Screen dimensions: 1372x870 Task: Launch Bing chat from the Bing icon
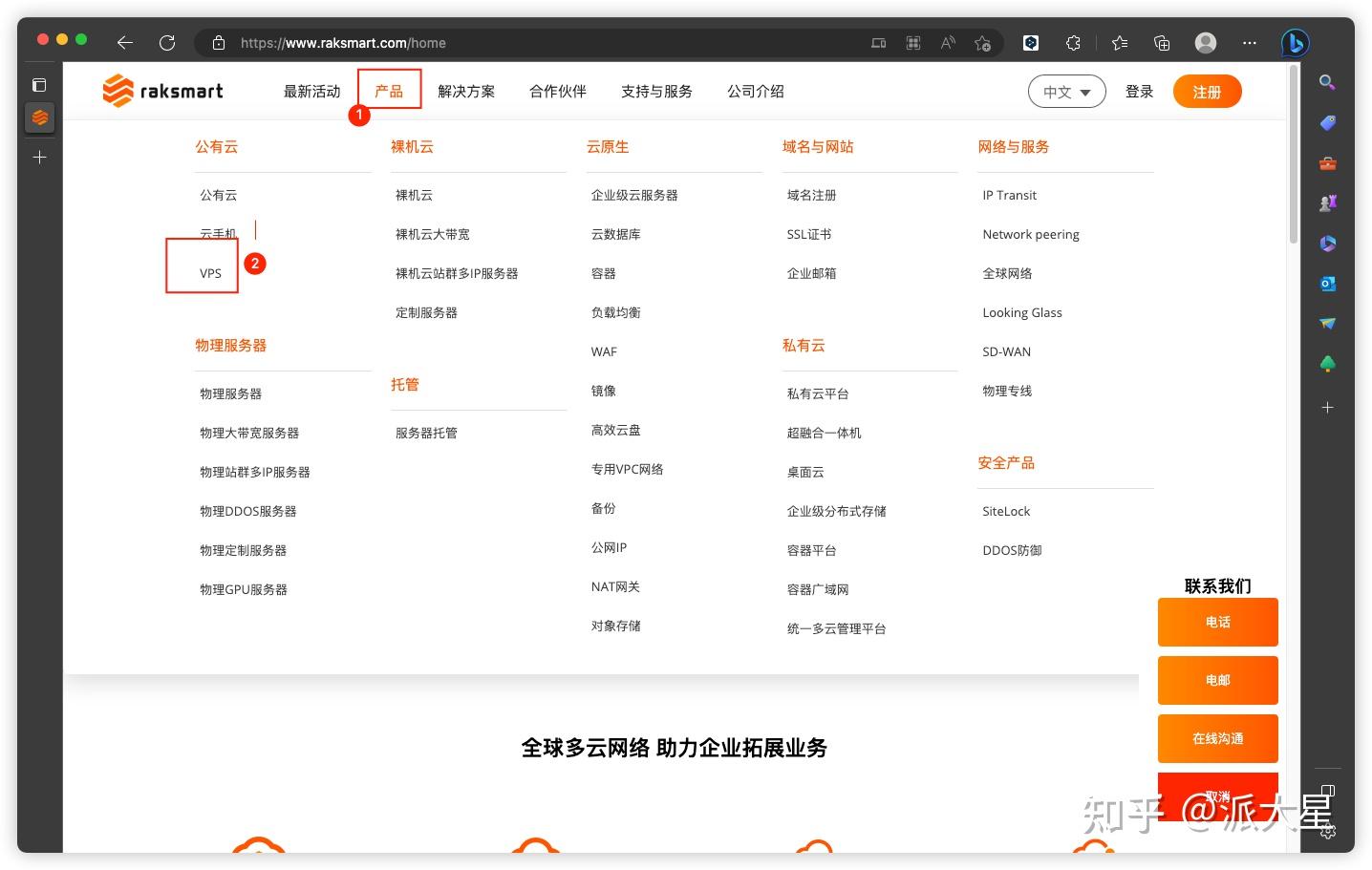coord(1295,42)
